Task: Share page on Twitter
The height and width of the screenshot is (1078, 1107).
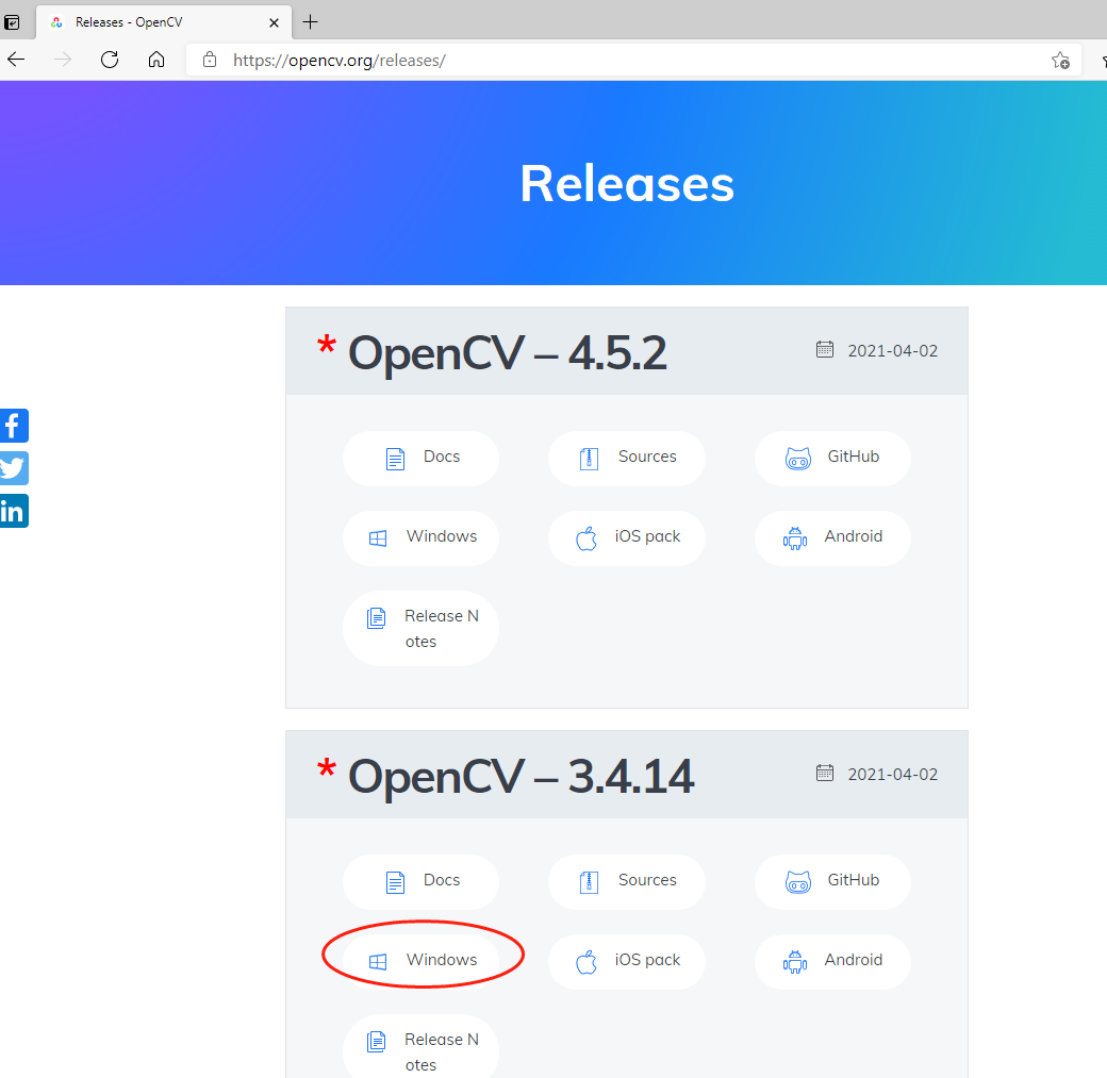Action: 13,468
